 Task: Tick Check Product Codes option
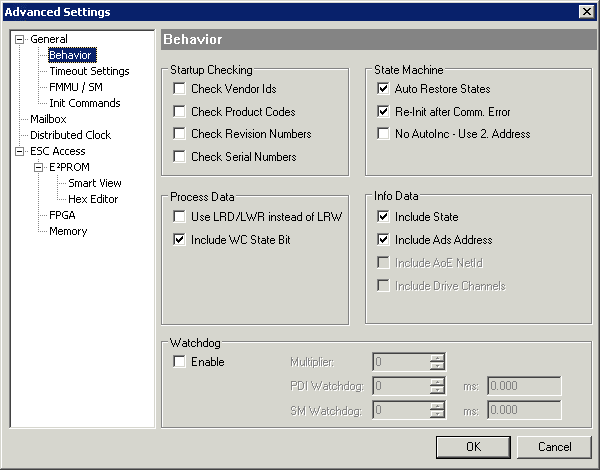(179, 111)
